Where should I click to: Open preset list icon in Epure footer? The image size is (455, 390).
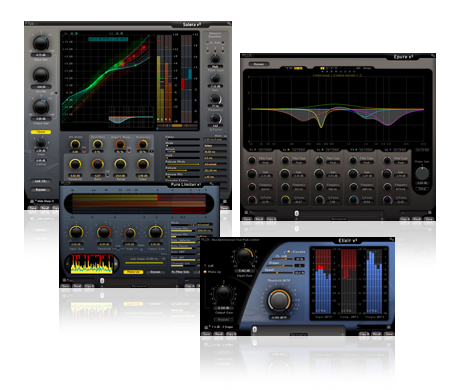click(x=246, y=212)
